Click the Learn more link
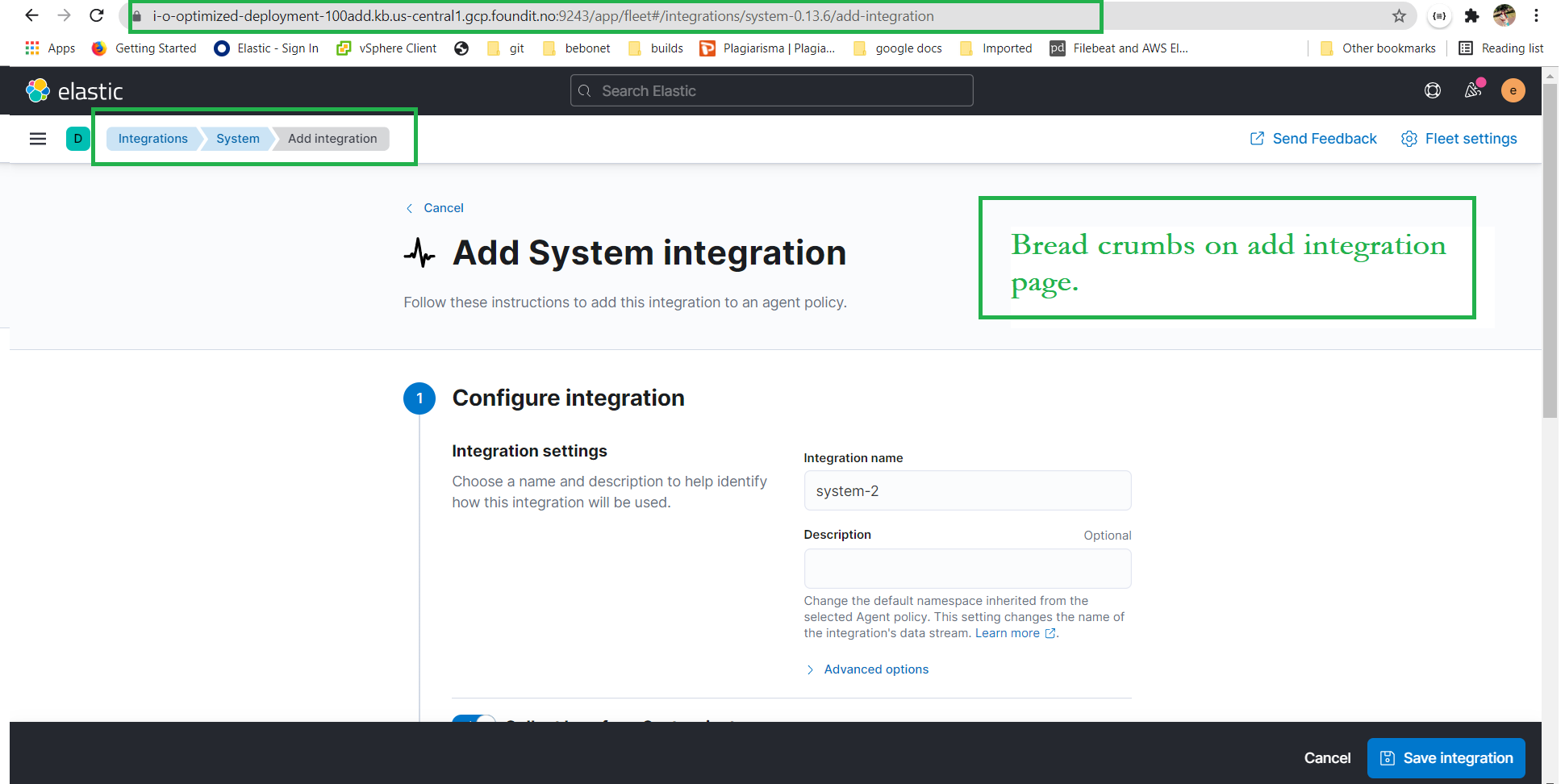Image resolution: width=1565 pixels, height=784 pixels. pyautogui.click(x=1016, y=633)
